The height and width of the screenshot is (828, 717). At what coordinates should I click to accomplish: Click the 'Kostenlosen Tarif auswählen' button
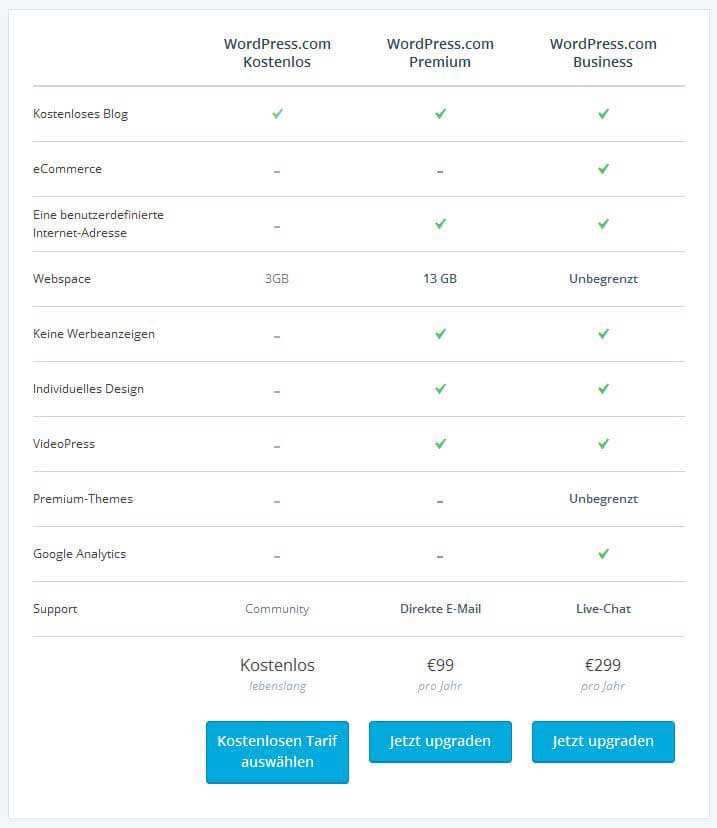[277, 751]
